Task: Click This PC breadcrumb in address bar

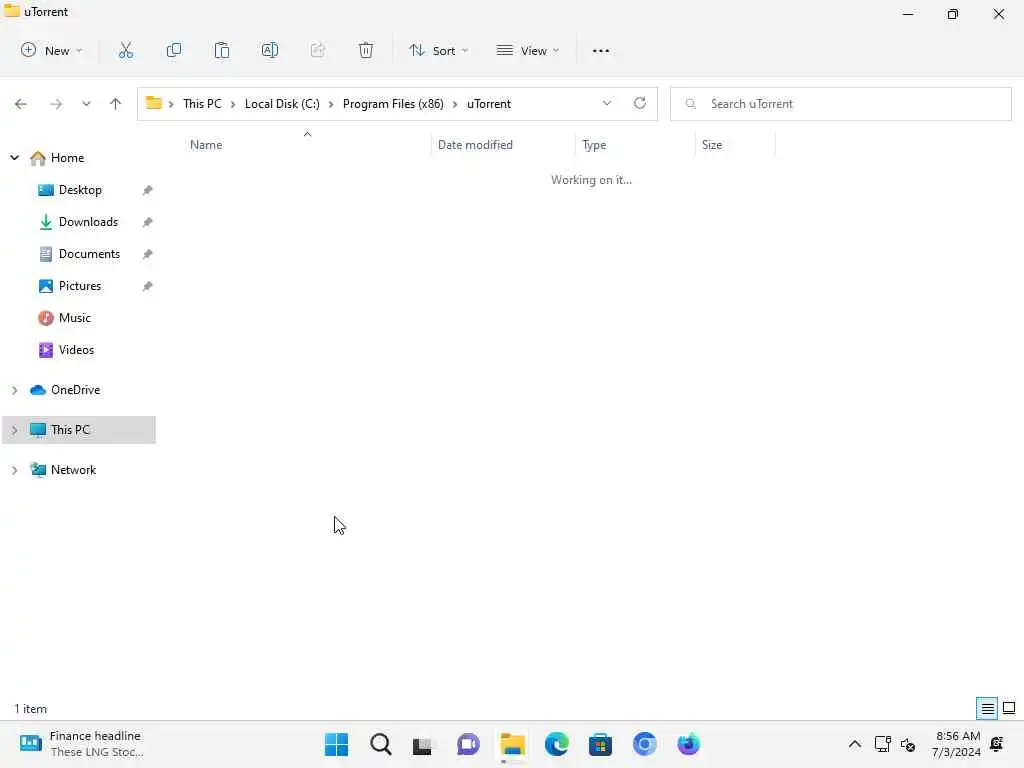Action: coord(202,104)
